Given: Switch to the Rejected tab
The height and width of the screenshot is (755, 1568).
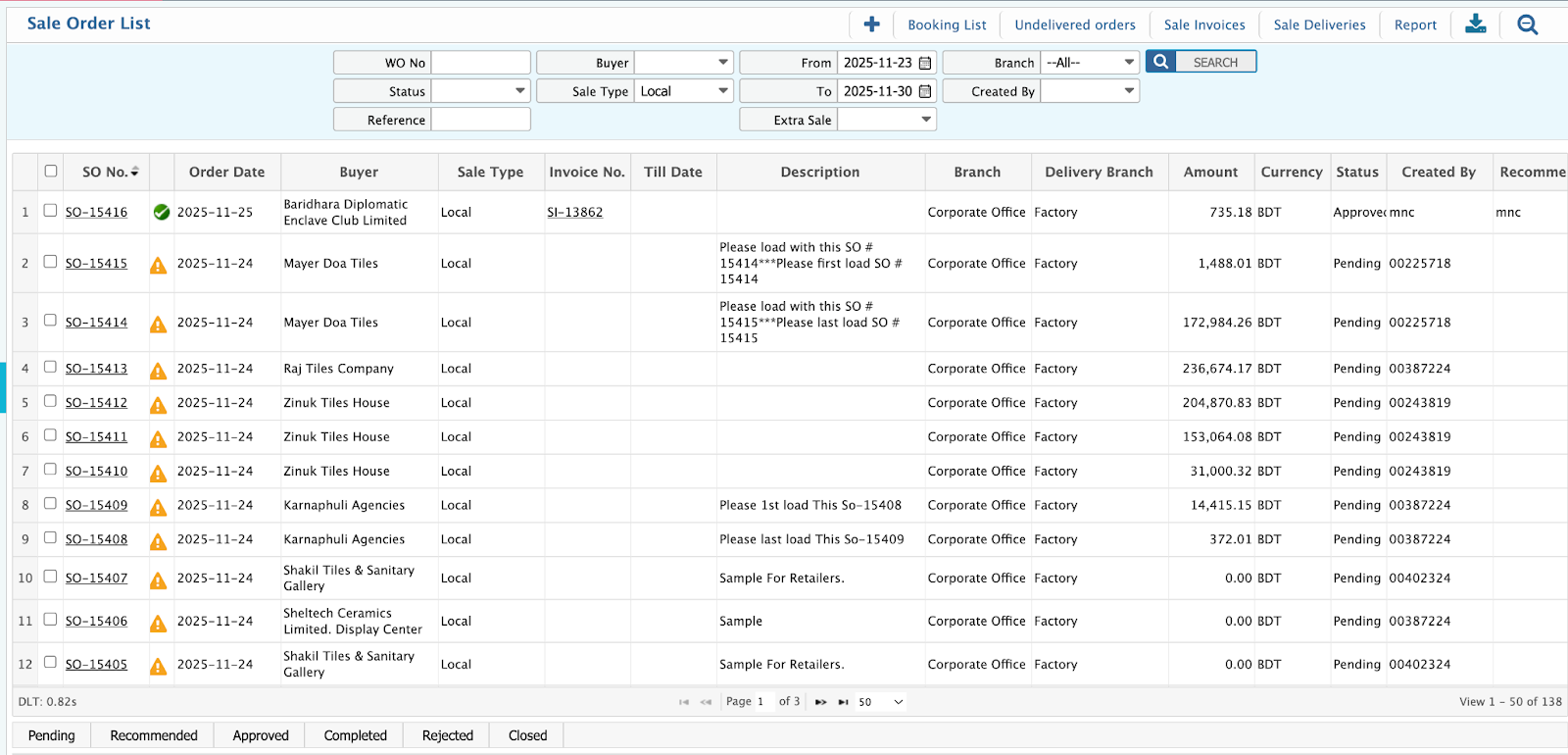Looking at the screenshot, I should coord(448,735).
